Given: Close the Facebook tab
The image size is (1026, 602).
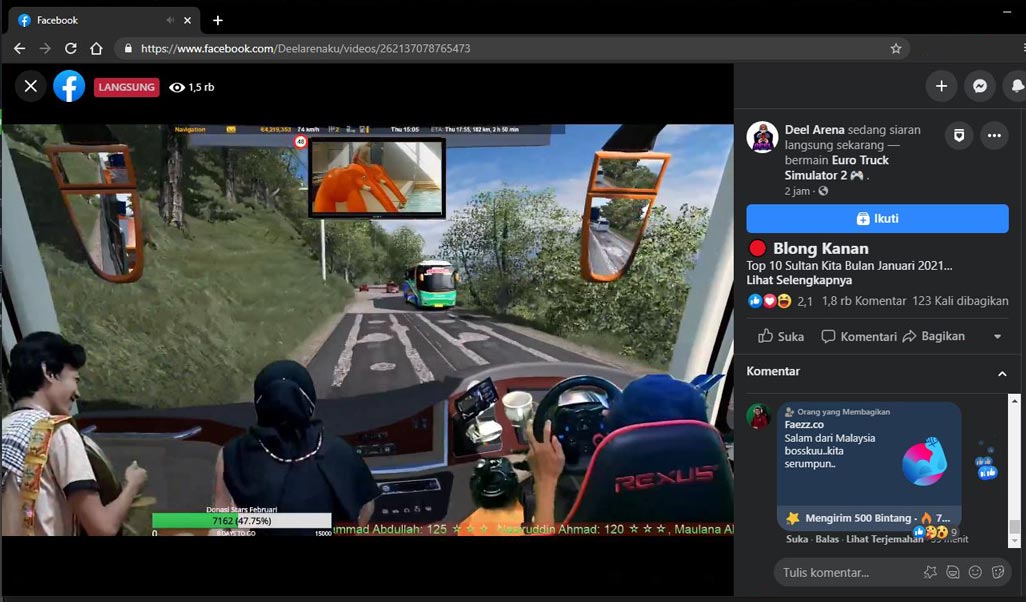Looking at the screenshot, I should [x=187, y=20].
